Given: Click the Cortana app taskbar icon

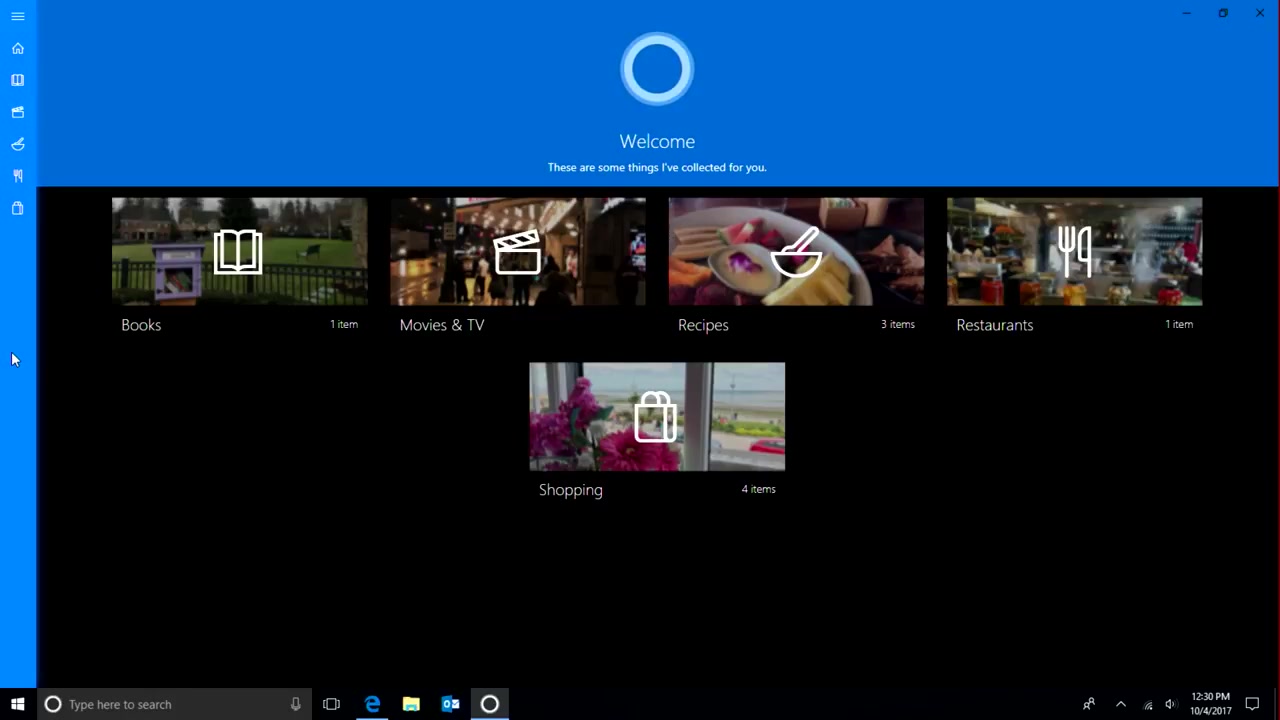Looking at the screenshot, I should pyautogui.click(x=490, y=704).
